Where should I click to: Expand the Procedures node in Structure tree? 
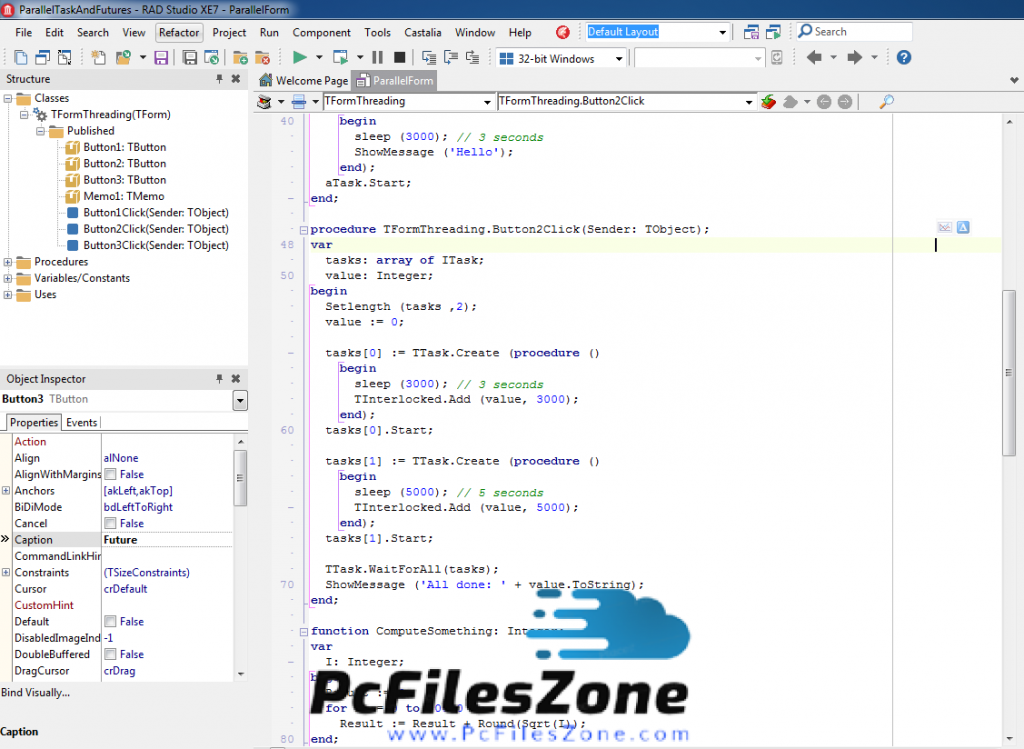pyautogui.click(x=8, y=262)
